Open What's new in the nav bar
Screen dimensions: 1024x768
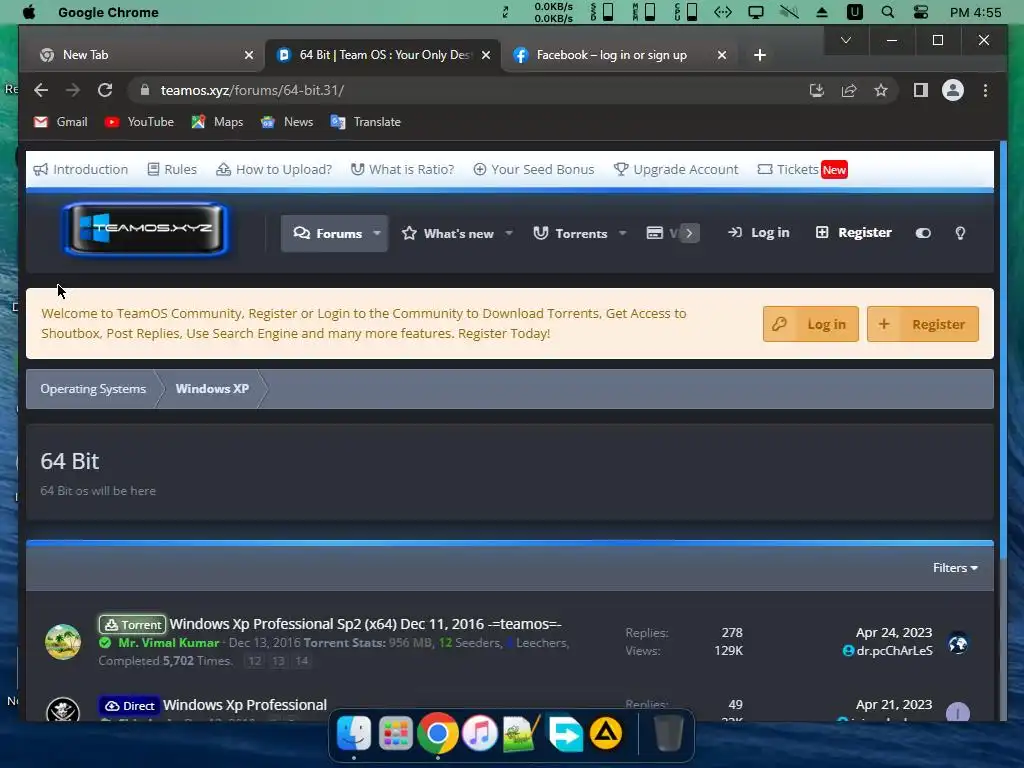[x=448, y=233]
